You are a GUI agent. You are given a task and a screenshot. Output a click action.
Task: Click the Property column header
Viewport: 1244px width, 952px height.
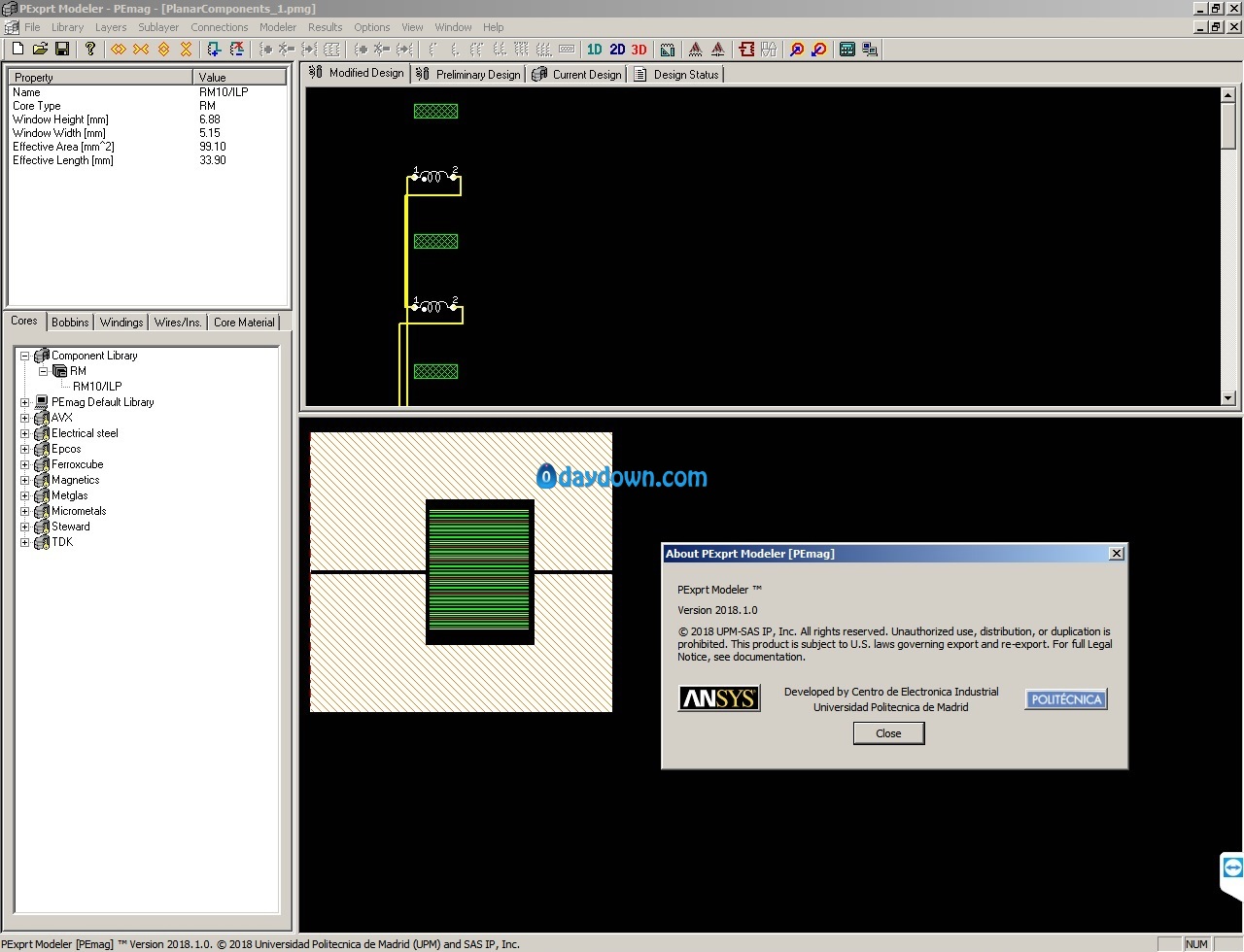click(x=100, y=77)
